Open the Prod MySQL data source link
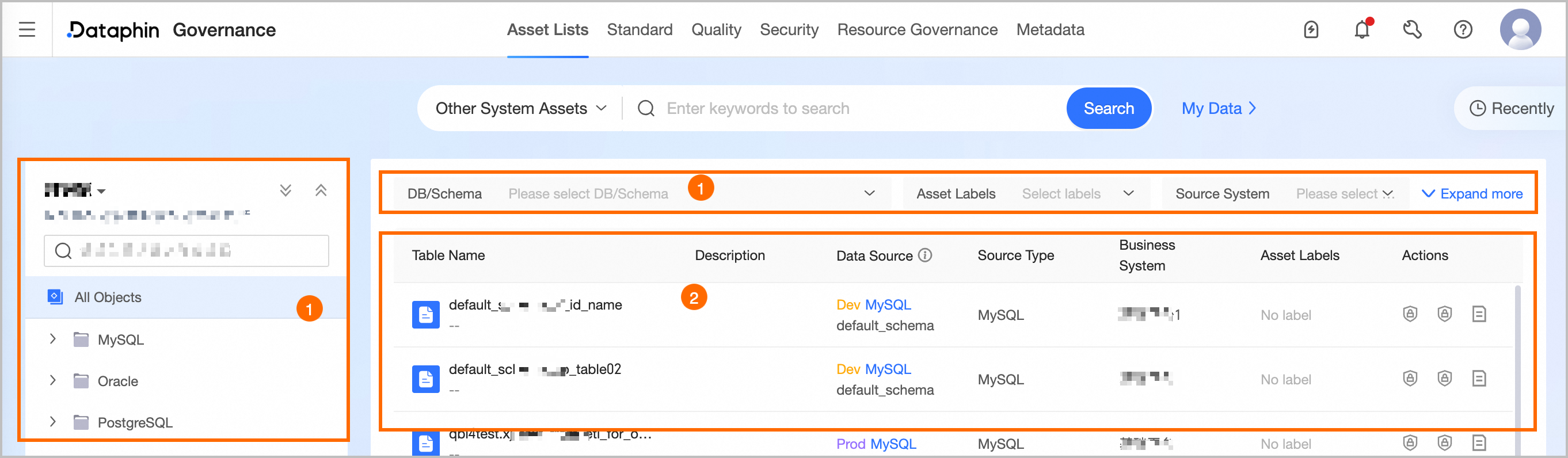1568x458 pixels. (876, 444)
